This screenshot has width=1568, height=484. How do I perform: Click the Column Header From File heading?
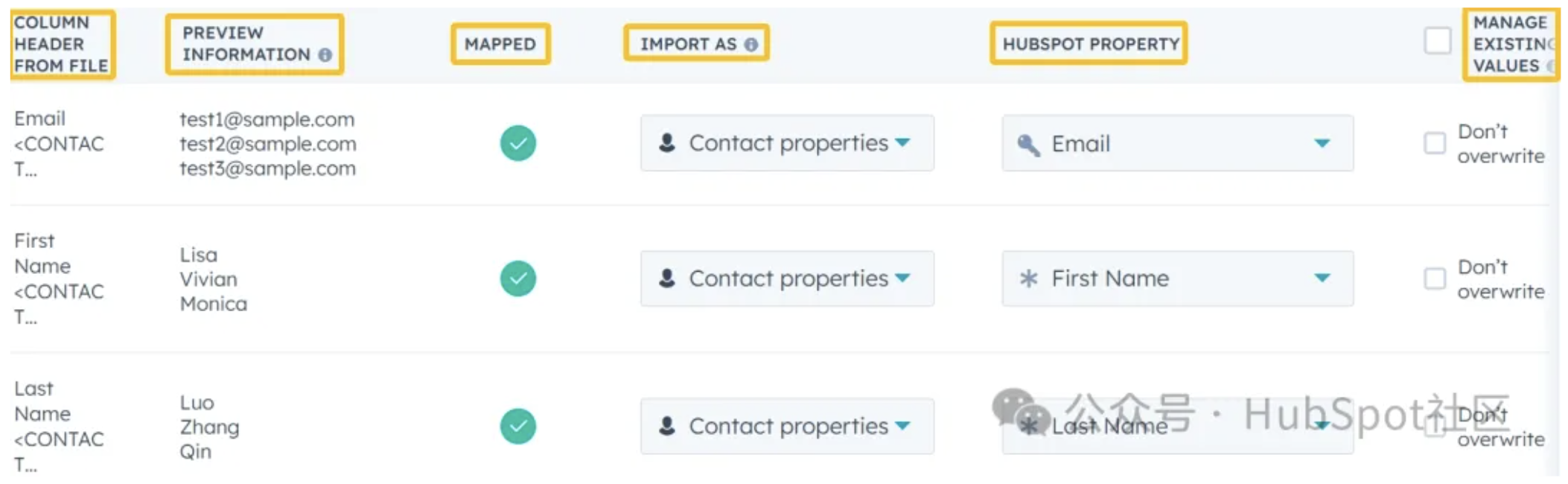61,44
